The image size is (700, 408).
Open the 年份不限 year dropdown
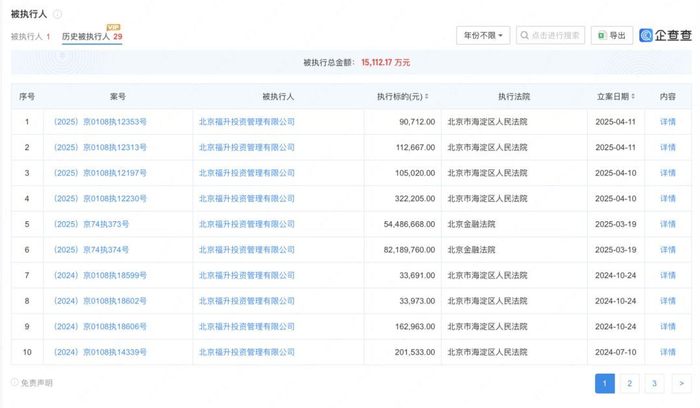pyautogui.click(x=483, y=36)
